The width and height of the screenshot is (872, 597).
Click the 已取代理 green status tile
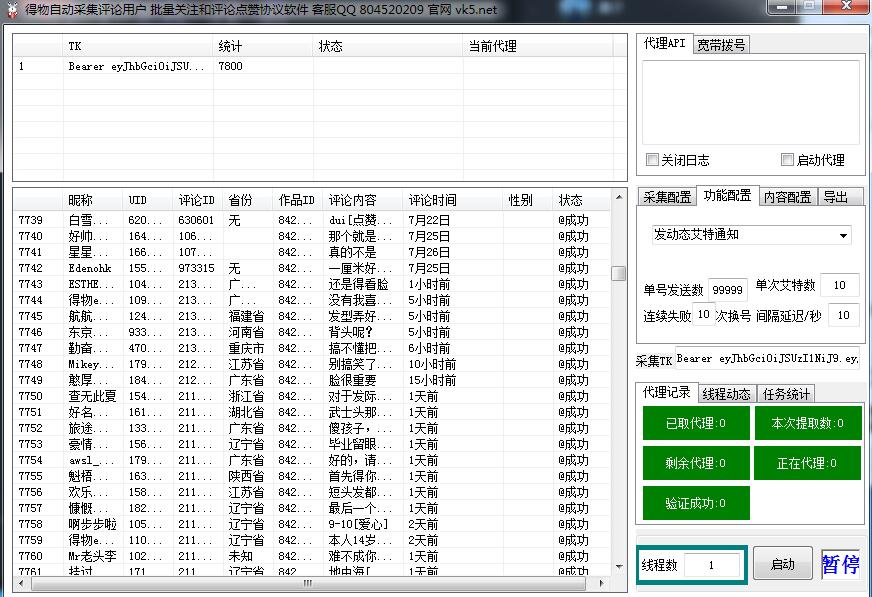tap(696, 423)
